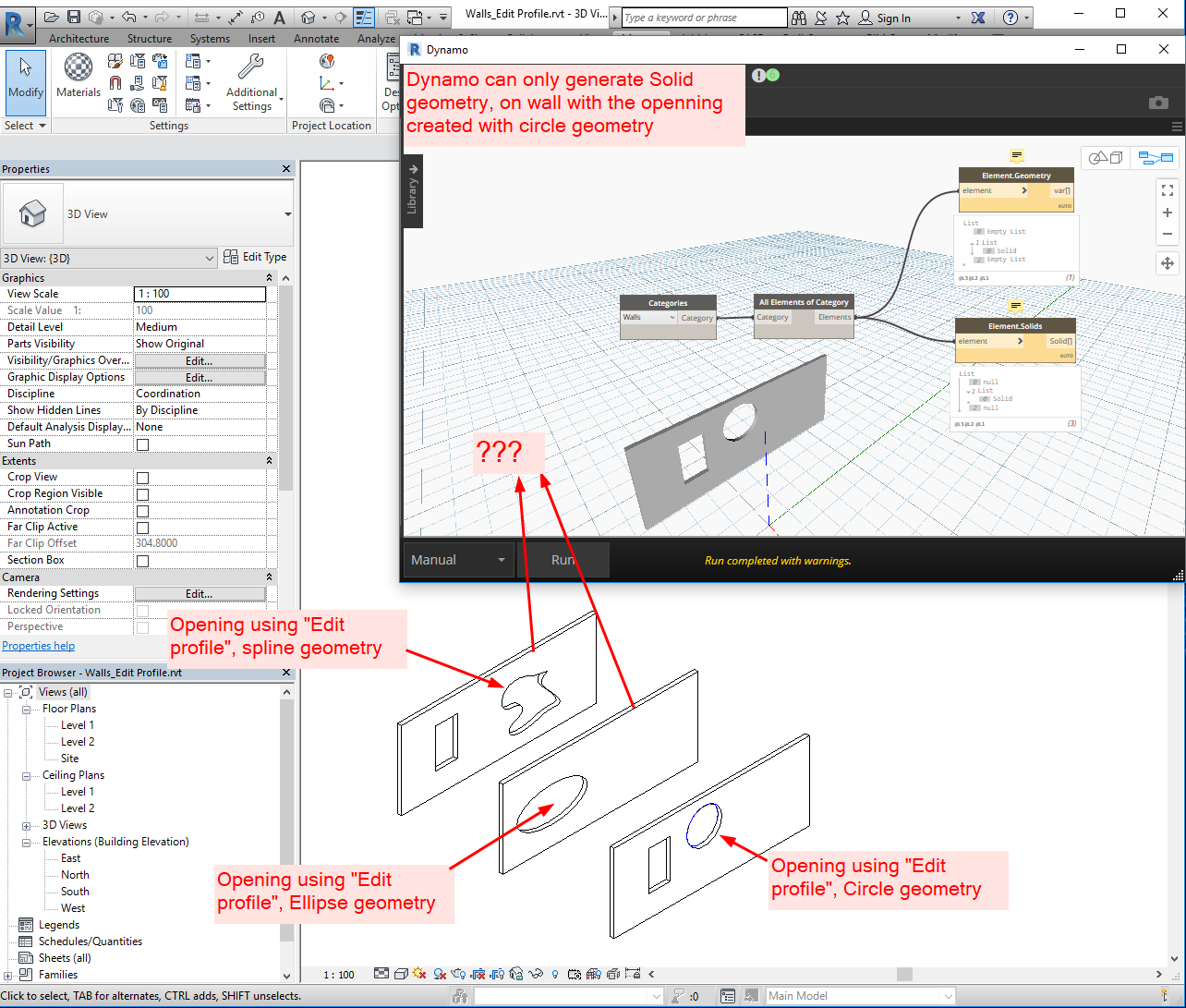This screenshot has width=1186, height=1008.
Task: Click the Help question mark icon
Action: click(1011, 18)
